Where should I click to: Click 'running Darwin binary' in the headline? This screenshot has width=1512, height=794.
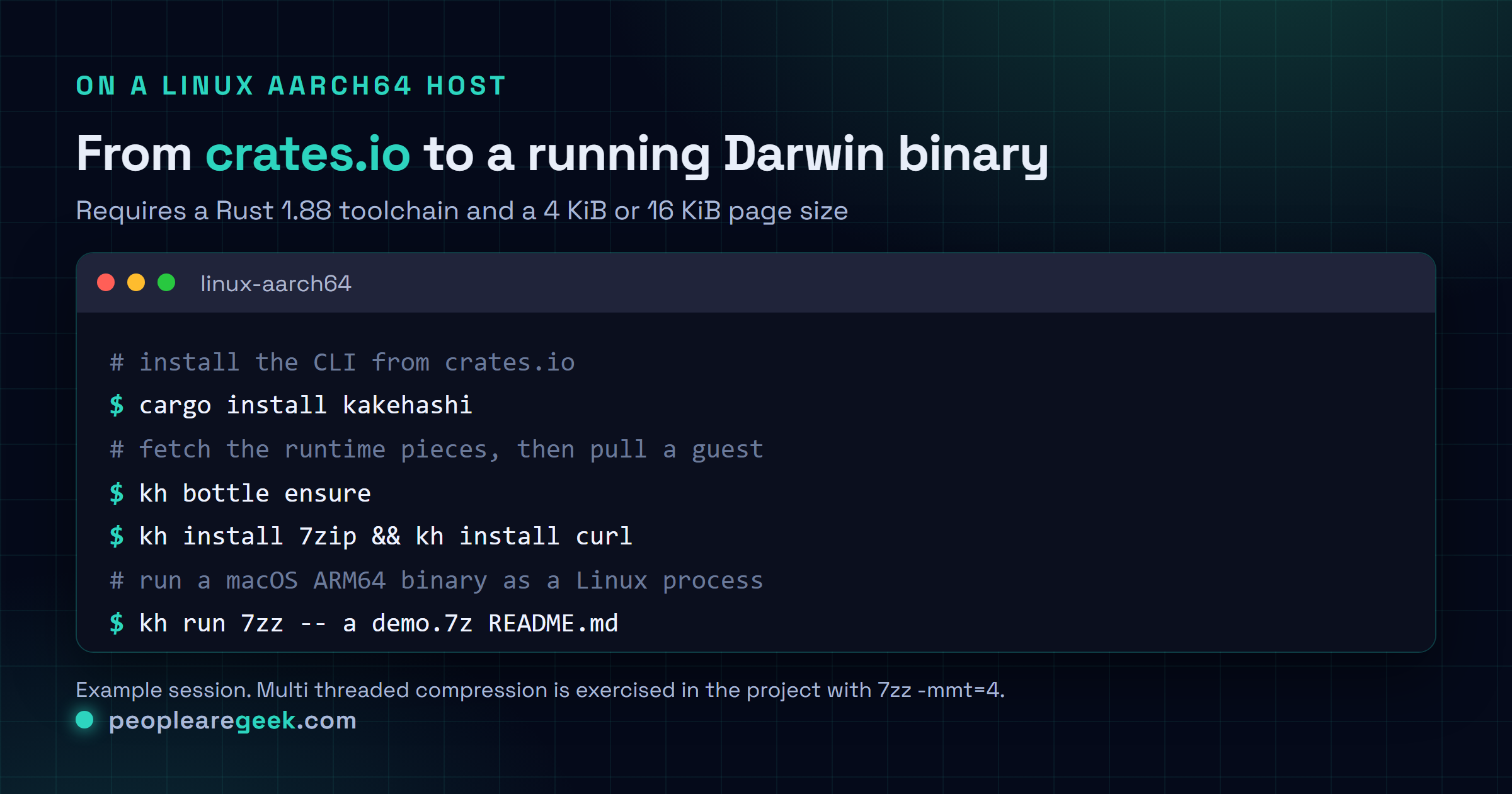(x=788, y=155)
